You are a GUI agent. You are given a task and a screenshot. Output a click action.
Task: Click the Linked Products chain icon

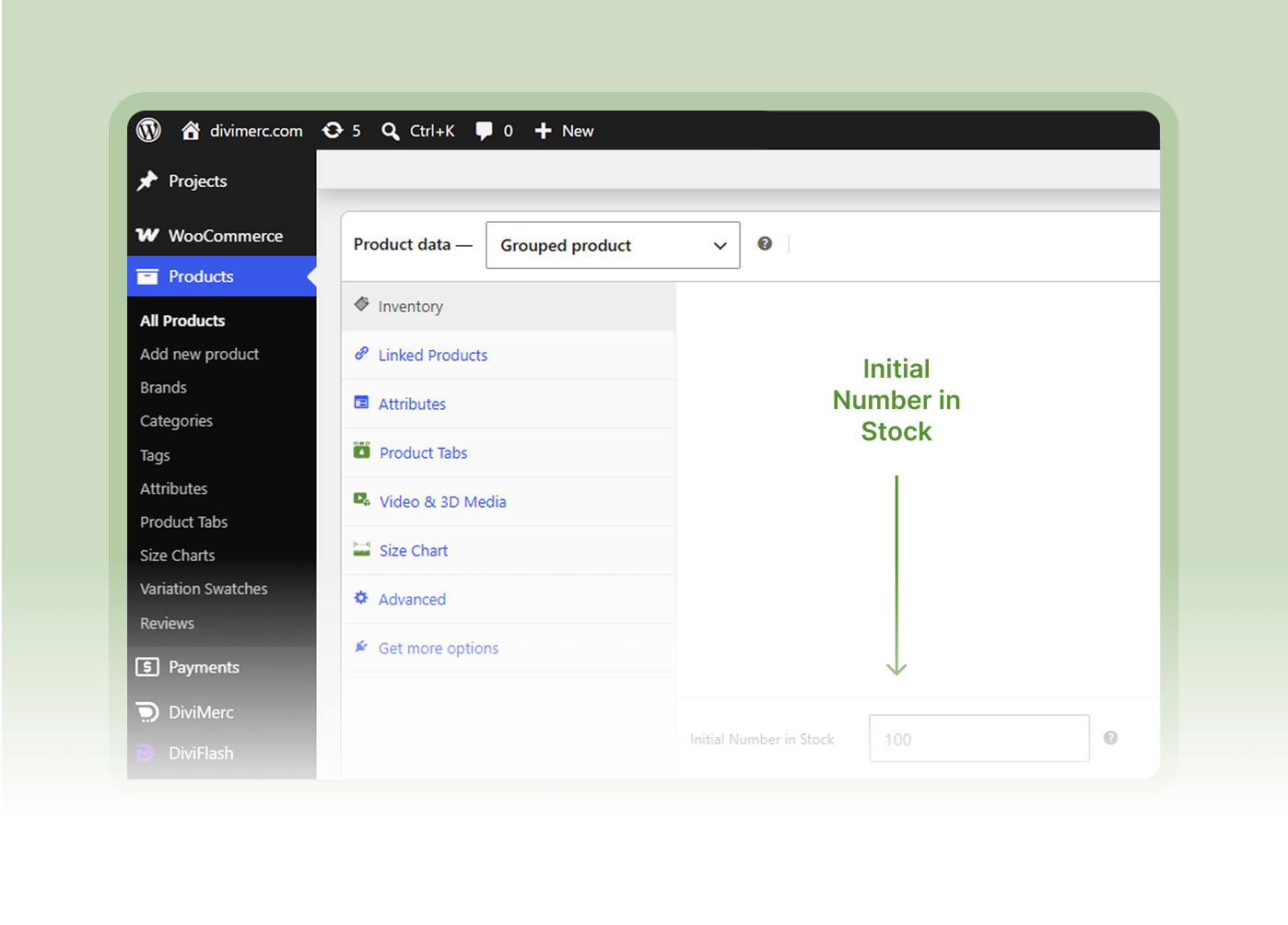click(362, 354)
